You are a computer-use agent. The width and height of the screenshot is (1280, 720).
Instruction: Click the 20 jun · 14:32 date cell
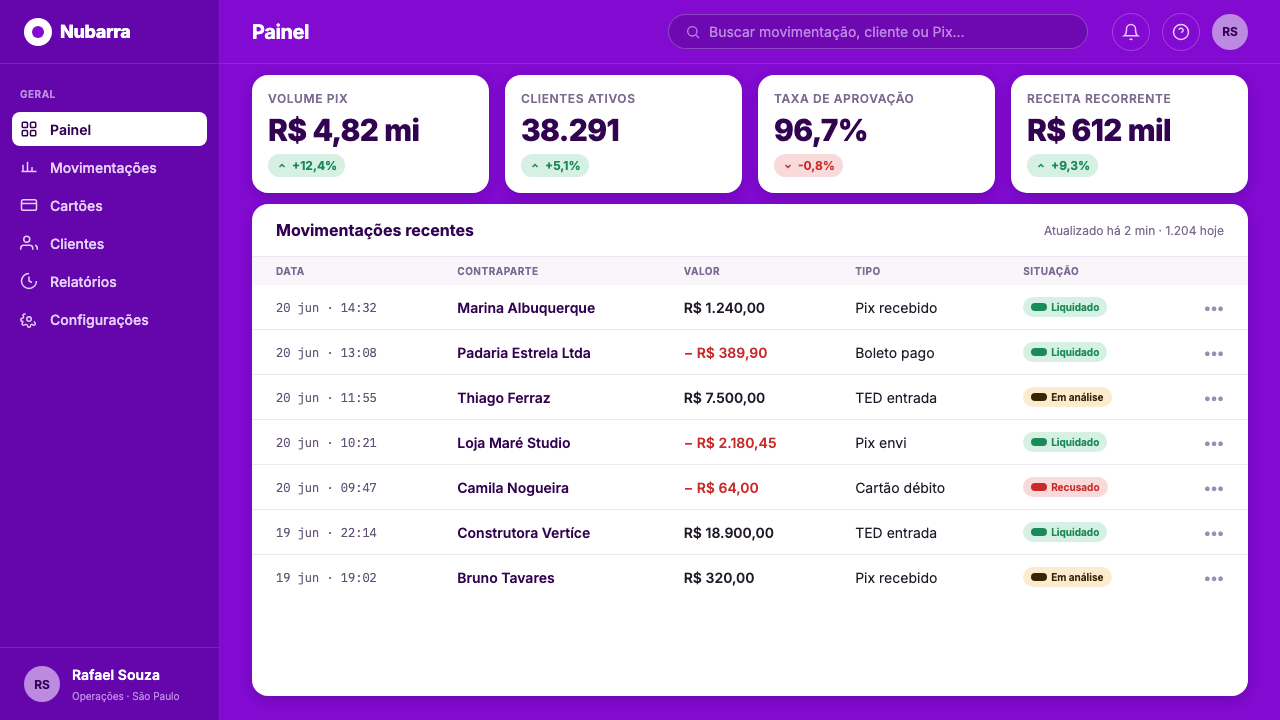326,308
